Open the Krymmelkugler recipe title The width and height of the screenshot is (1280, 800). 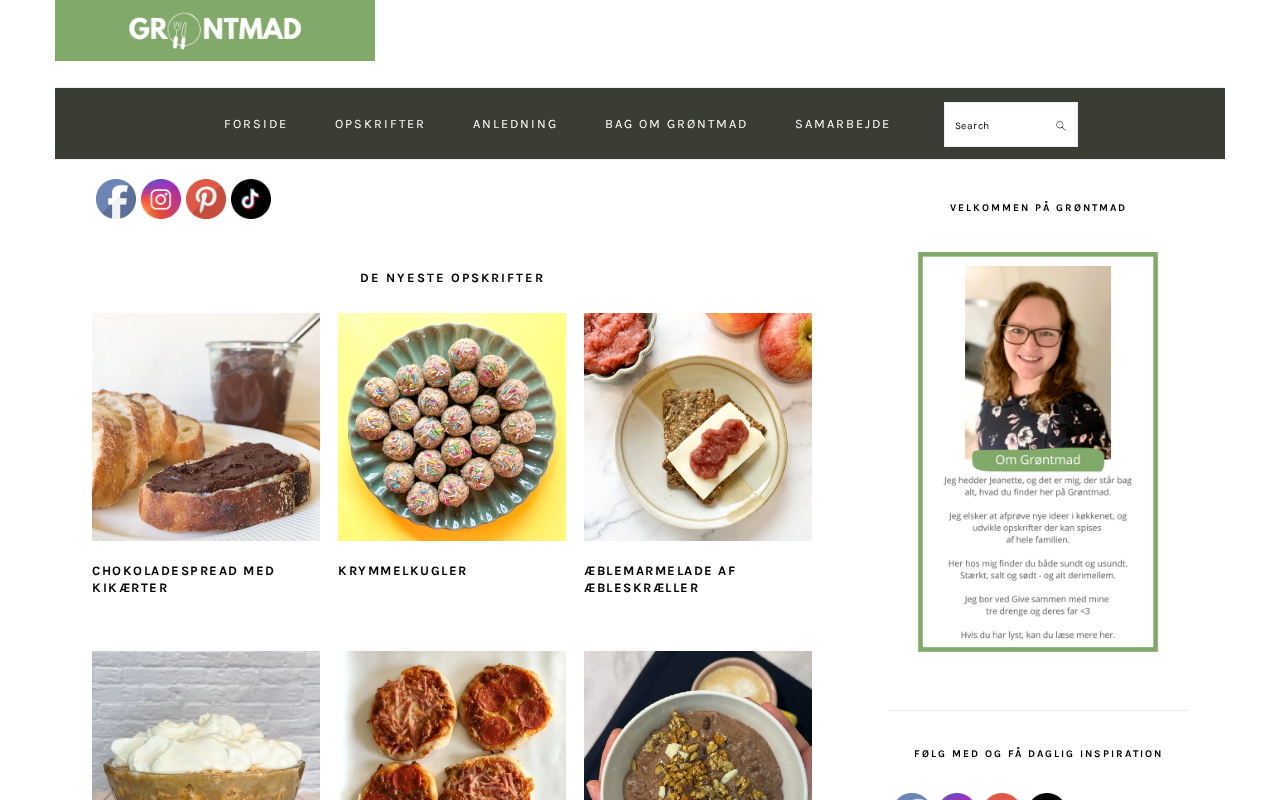pos(403,571)
